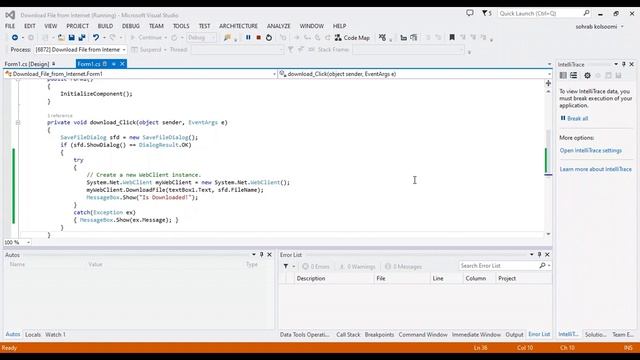Click the Navigate Backward arrow icon
Viewport: 640px width, 360px height.
point(15,38)
